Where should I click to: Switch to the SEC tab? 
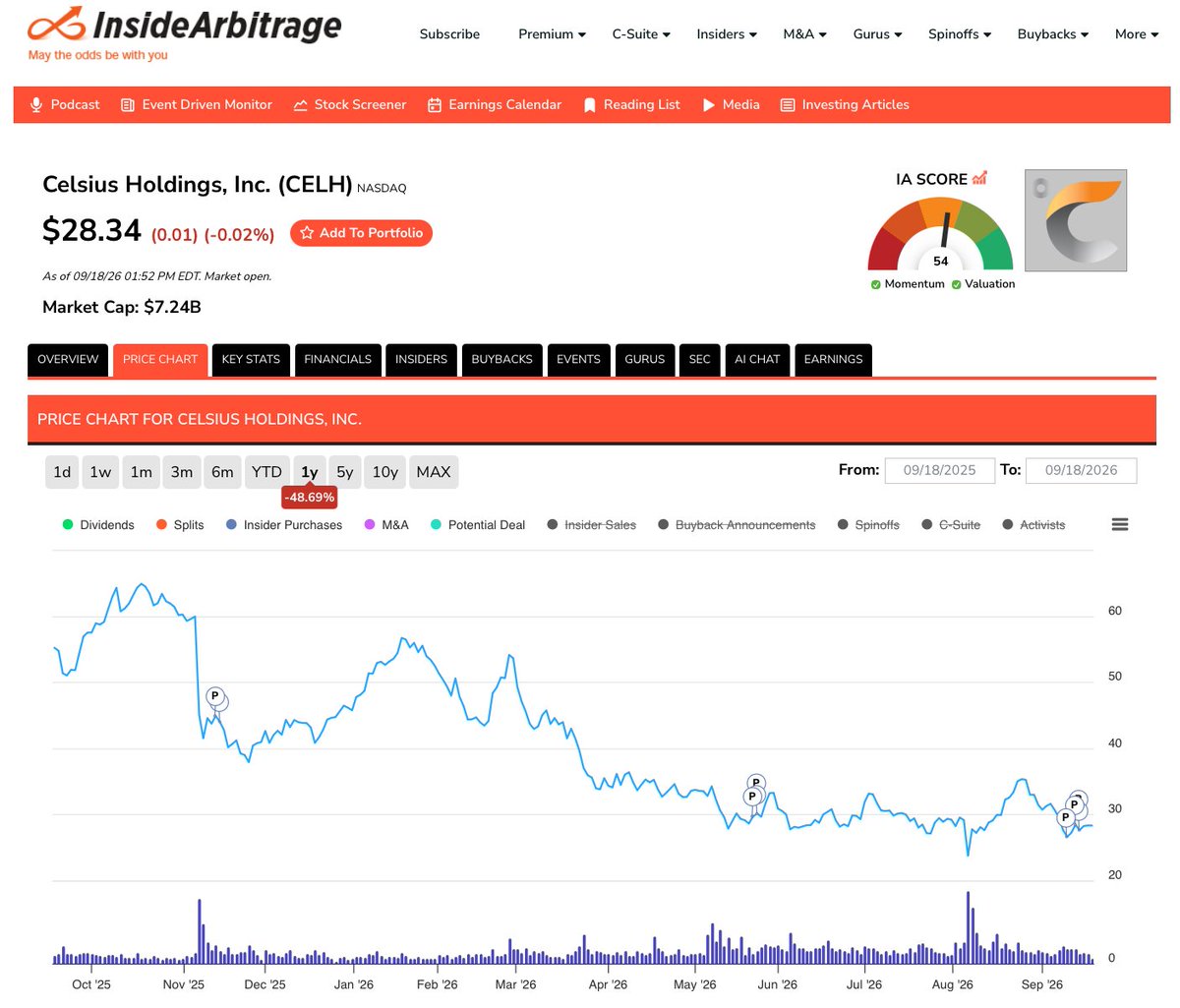click(x=700, y=360)
